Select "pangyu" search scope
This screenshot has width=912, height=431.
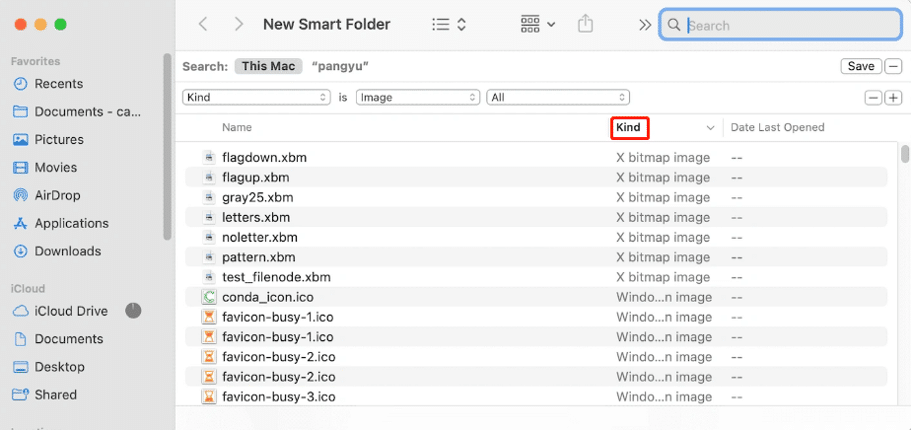340,66
